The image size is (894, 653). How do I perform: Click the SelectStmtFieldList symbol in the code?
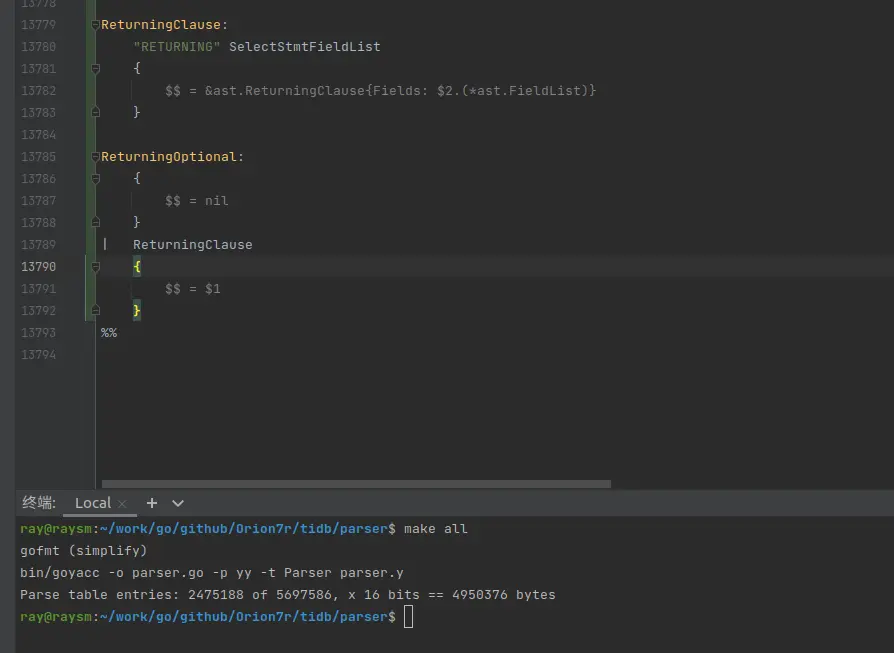[304, 47]
